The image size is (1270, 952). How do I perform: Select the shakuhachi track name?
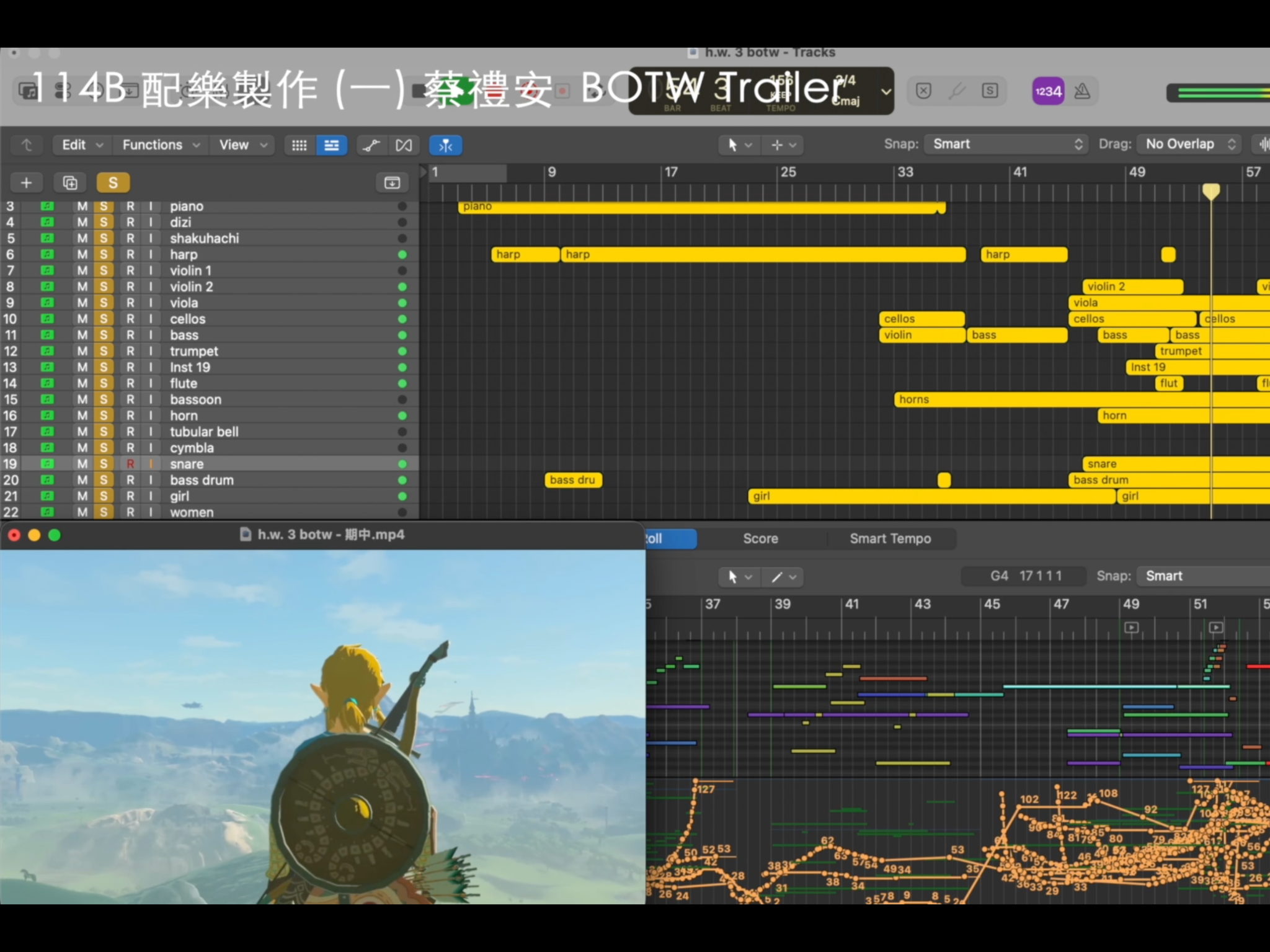coord(204,239)
